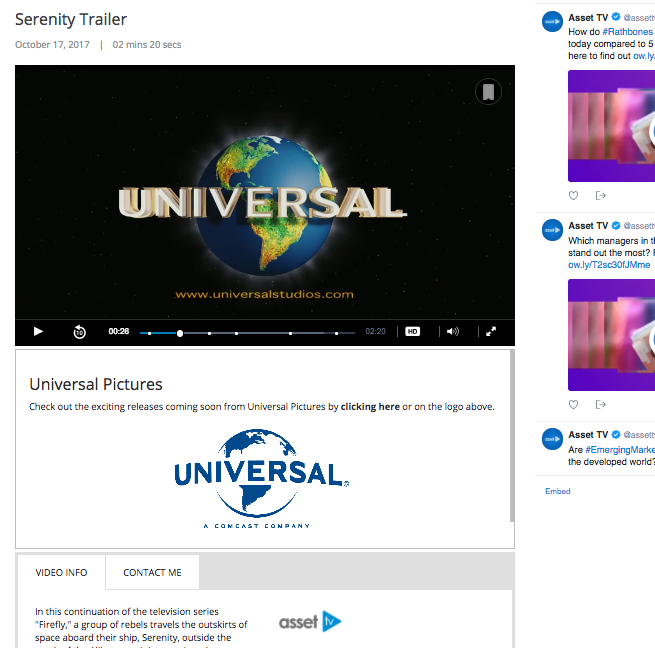Image resolution: width=655 pixels, height=648 pixels.
Task: Open the VIDEO INFO tab
Action: (61, 572)
